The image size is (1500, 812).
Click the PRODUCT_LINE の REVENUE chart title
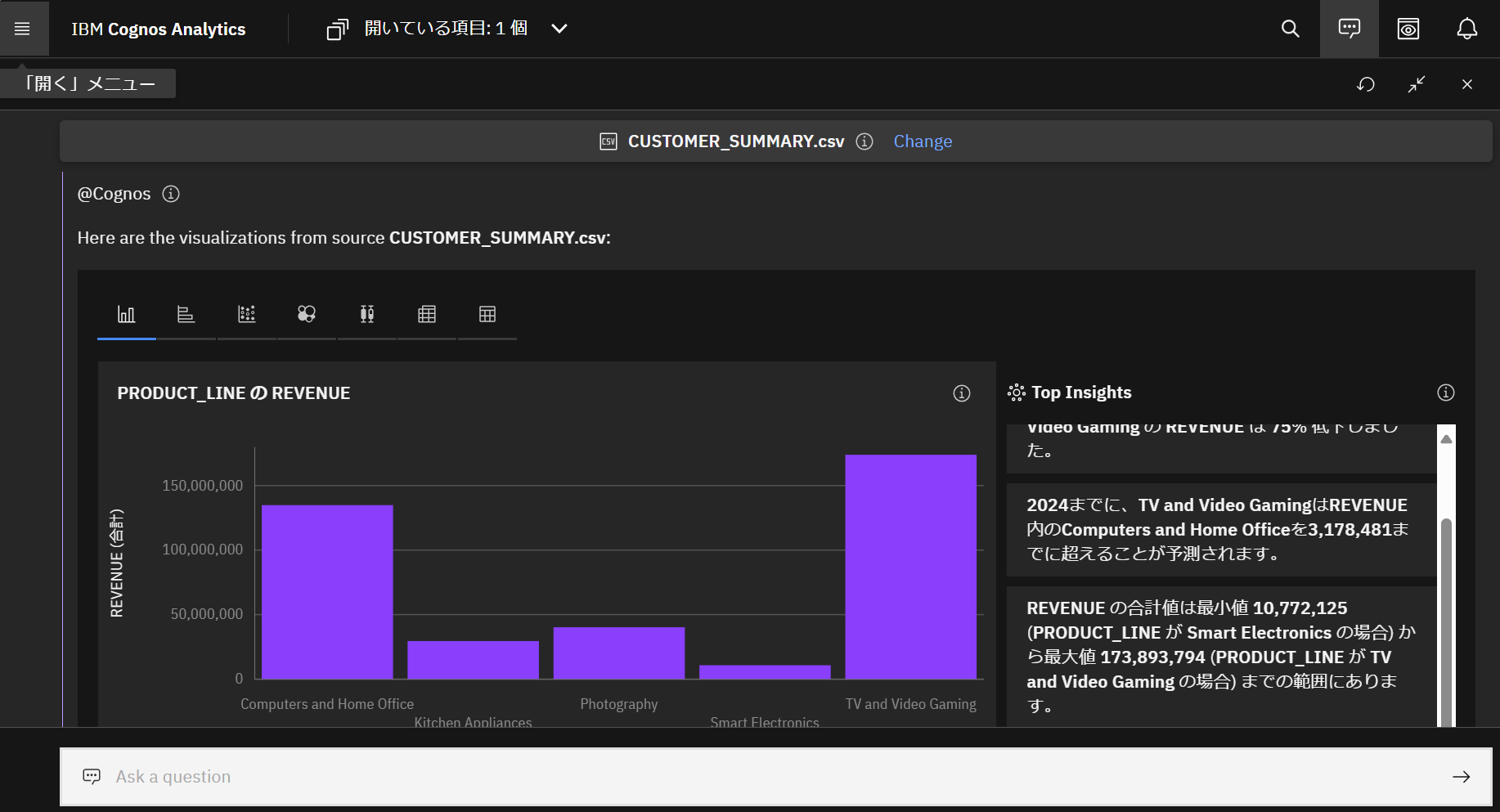[x=234, y=393]
